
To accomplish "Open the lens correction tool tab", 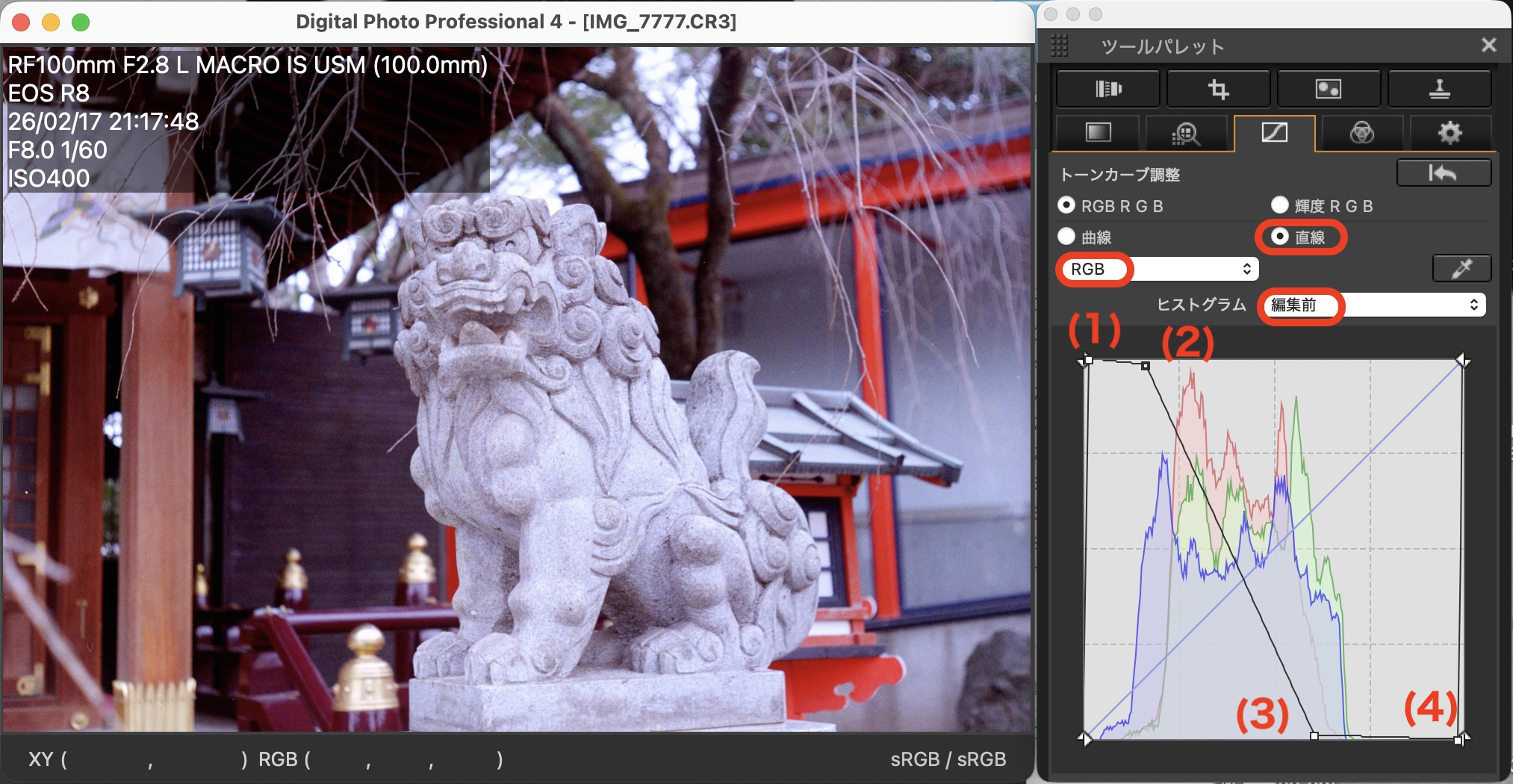I will coord(1107,90).
